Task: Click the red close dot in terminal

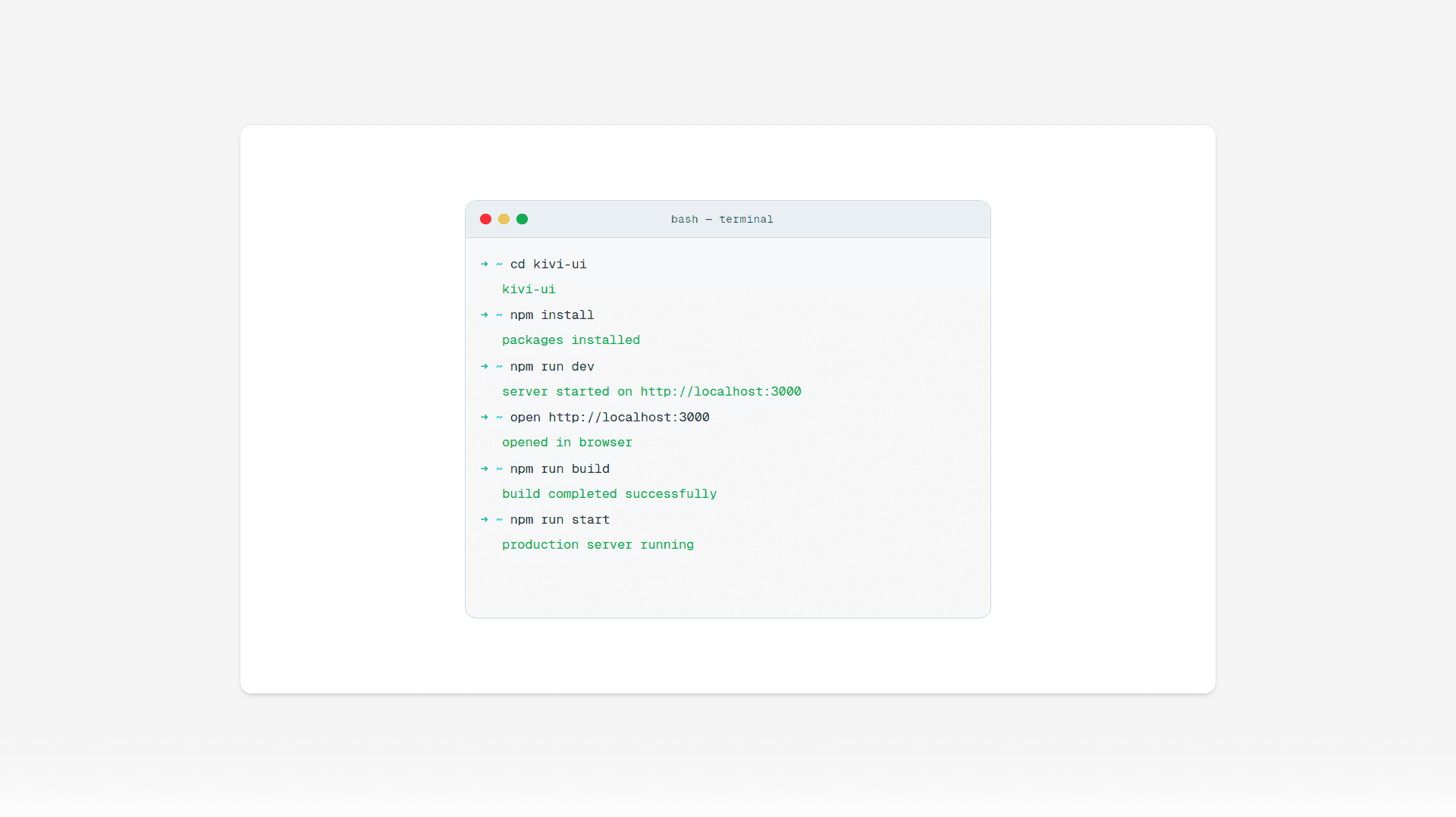Action: point(485,219)
